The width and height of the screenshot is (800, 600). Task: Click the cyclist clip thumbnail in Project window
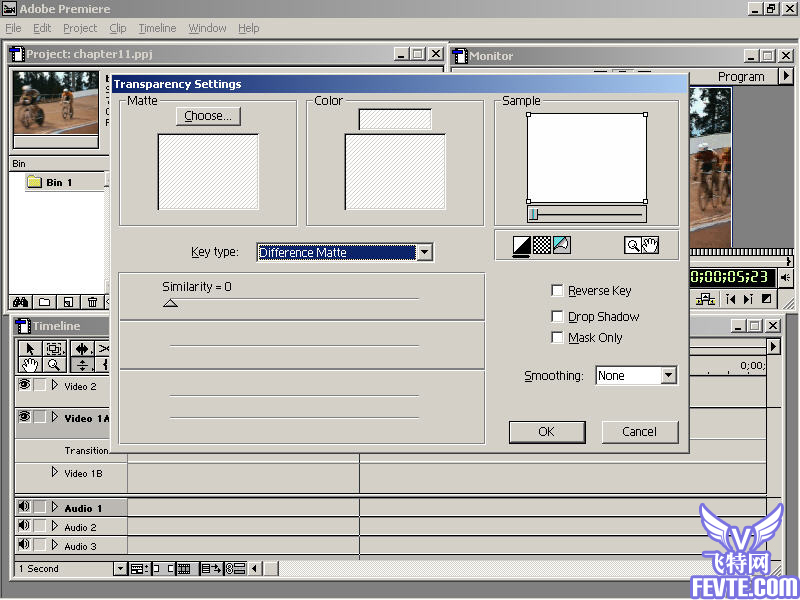click(56, 103)
